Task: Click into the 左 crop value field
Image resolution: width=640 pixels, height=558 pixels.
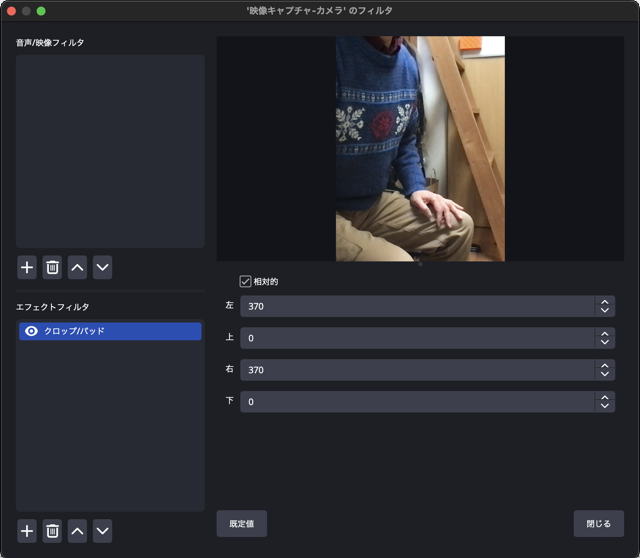Action: [x=415, y=306]
